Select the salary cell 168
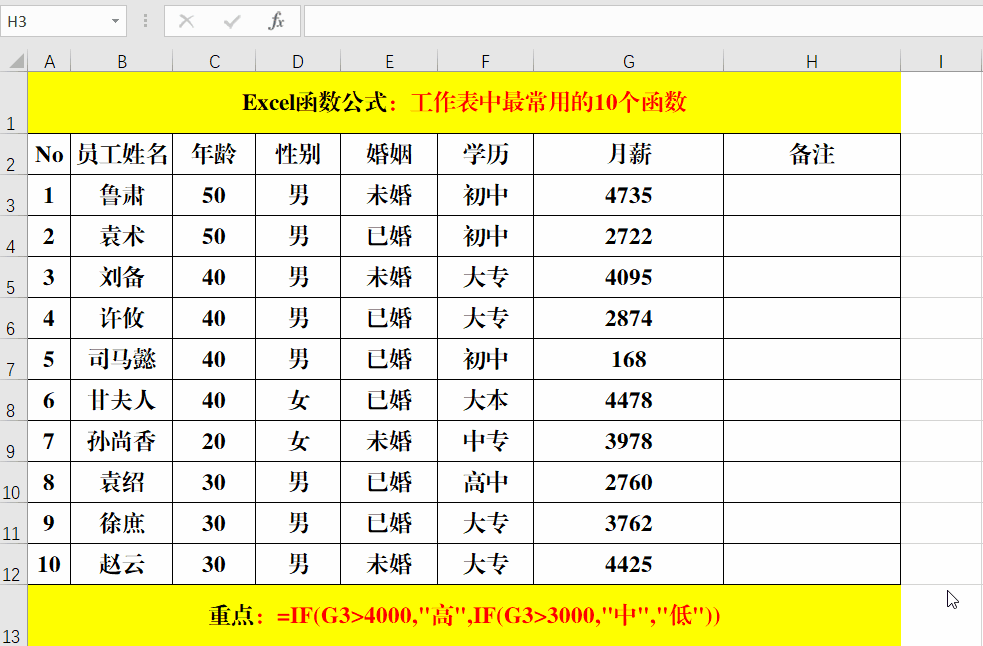This screenshot has width=983, height=646. [629, 359]
